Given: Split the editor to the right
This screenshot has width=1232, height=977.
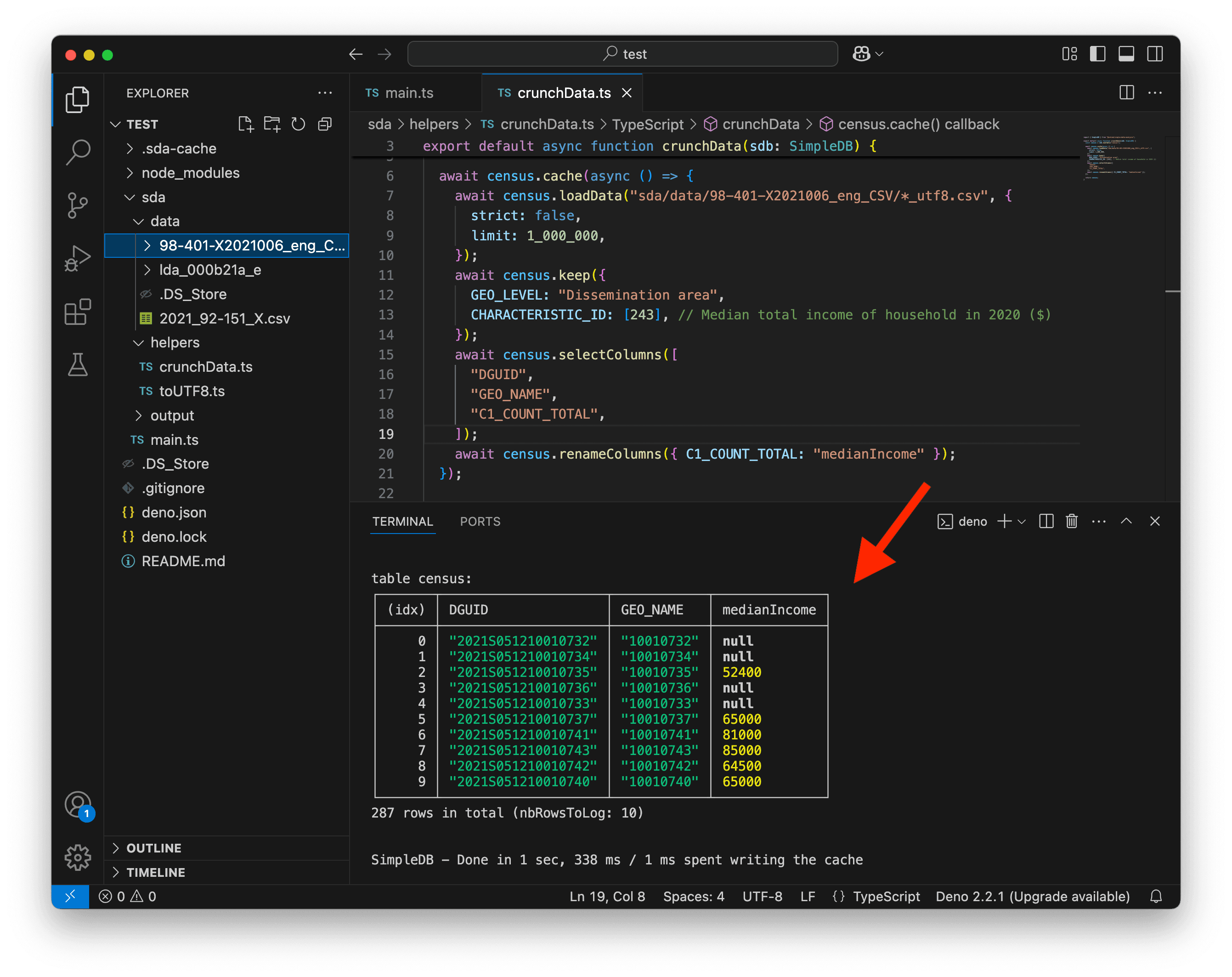Looking at the screenshot, I should 1126,93.
